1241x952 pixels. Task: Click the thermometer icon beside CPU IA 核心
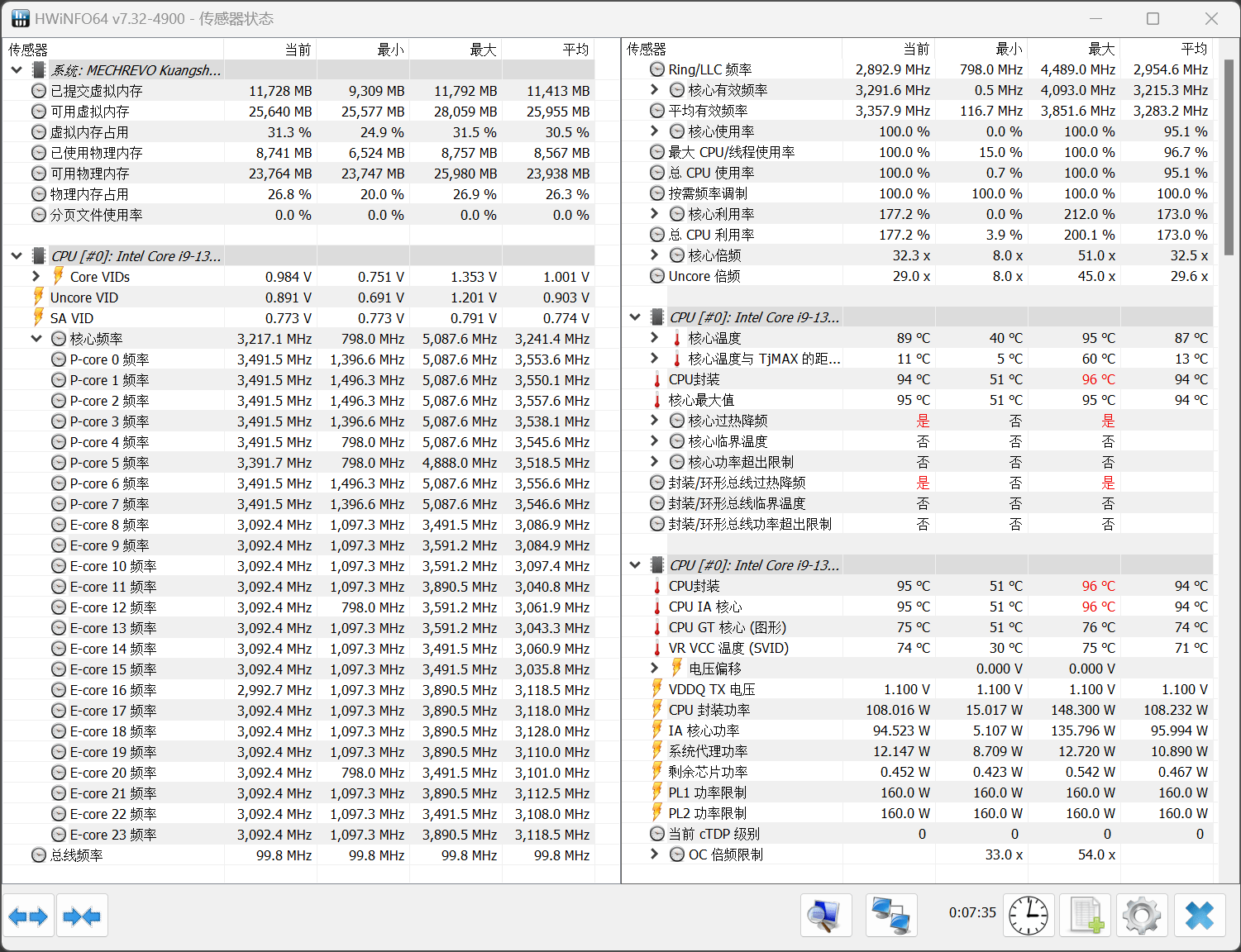click(x=657, y=607)
